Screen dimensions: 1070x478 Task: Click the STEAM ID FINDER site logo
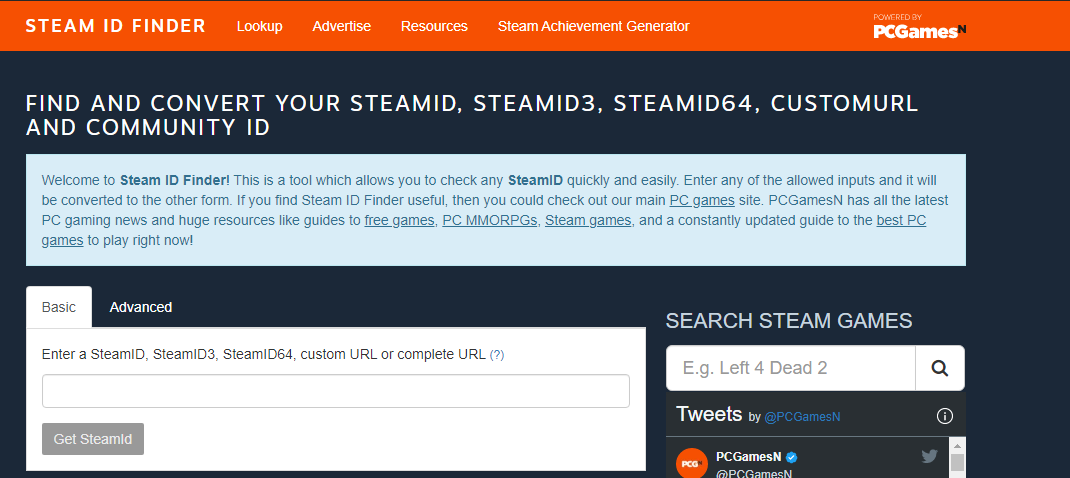(115, 26)
